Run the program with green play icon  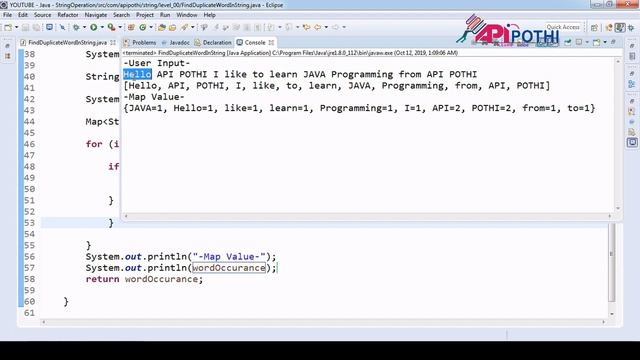click(x=93, y=27)
